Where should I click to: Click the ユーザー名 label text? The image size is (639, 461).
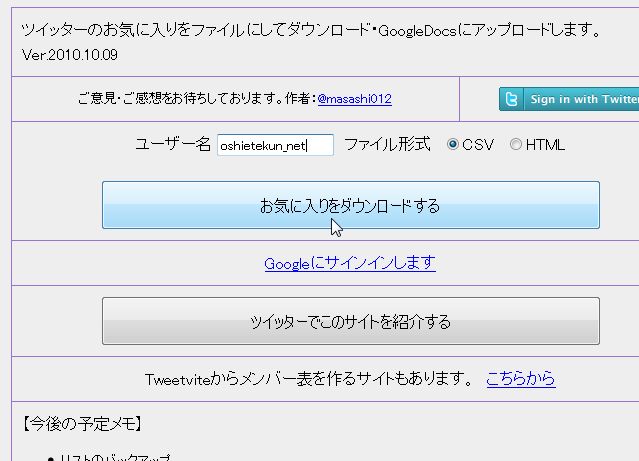(x=173, y=144)
